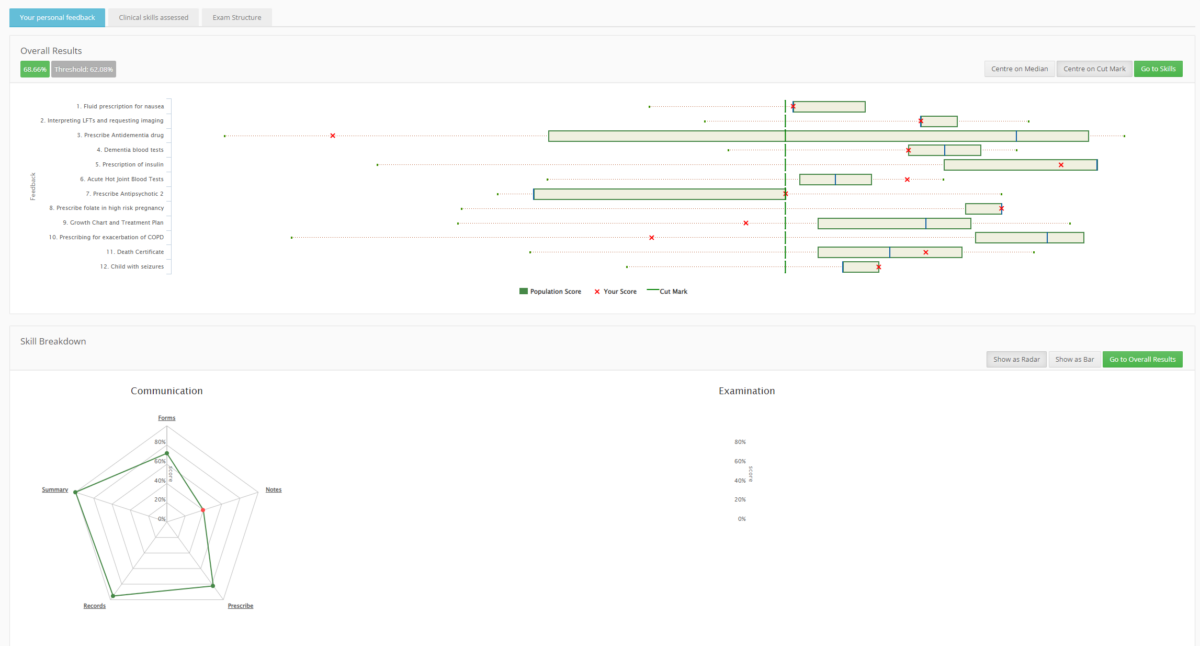This screenshot has width=1200, height=646.
Task: Click the green 68.06% score badge
Action: [x=34, y=69]
